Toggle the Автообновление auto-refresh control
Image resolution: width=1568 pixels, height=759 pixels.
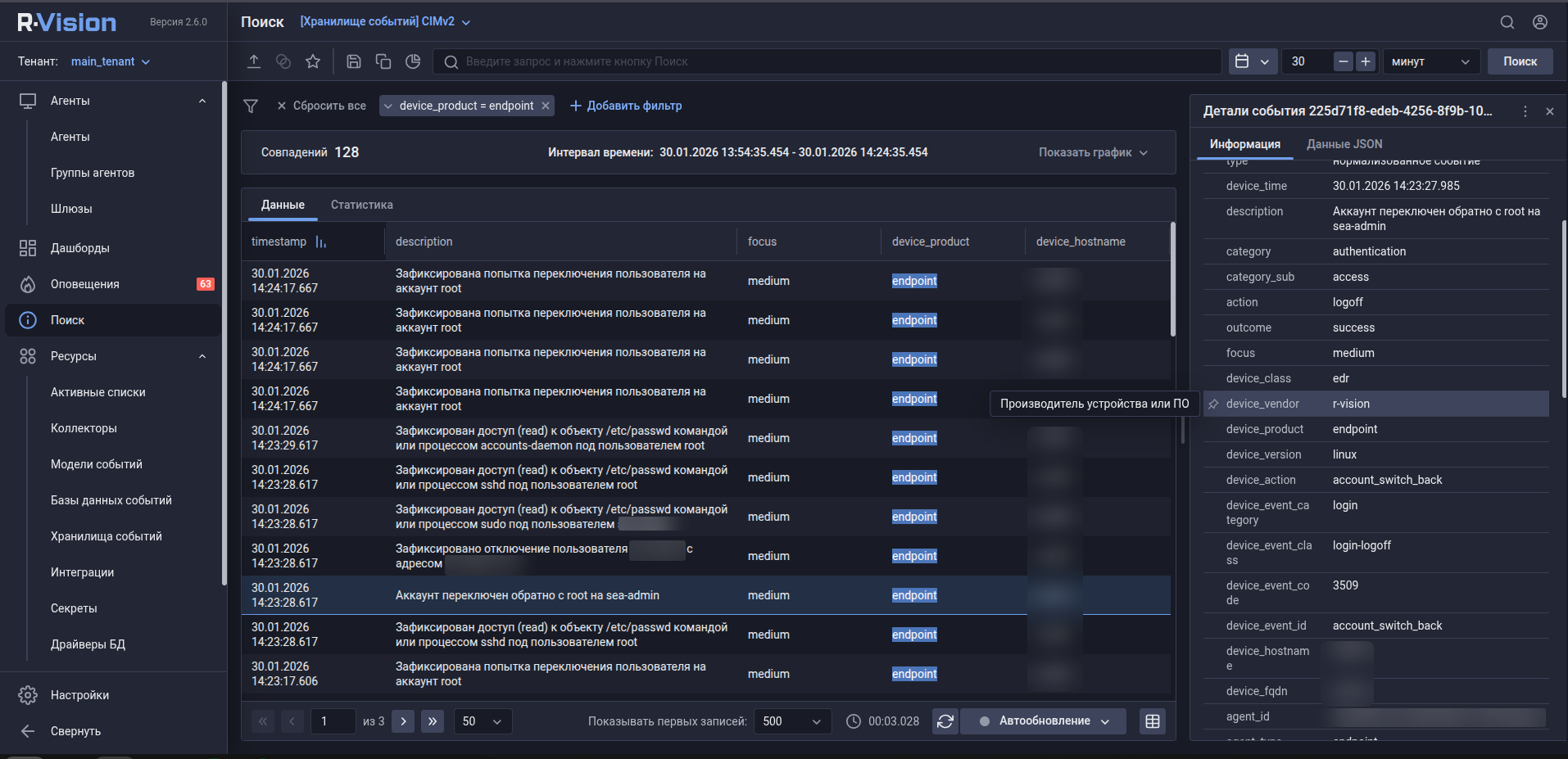1044,721
